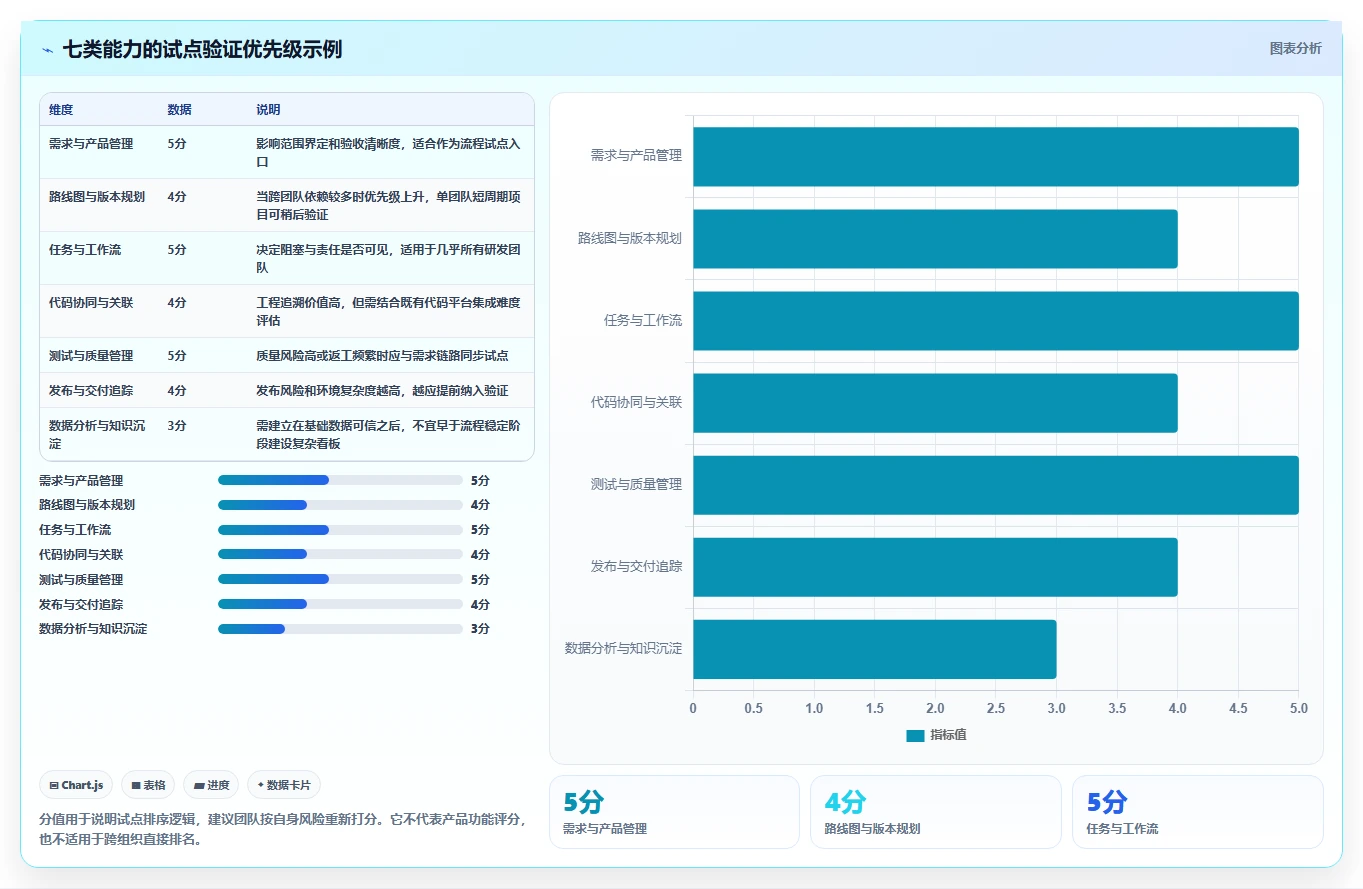1363x889 pixels.
Task: Click the description starting with 需建立在基础数据可信之后
Action: tap(388, 435)
